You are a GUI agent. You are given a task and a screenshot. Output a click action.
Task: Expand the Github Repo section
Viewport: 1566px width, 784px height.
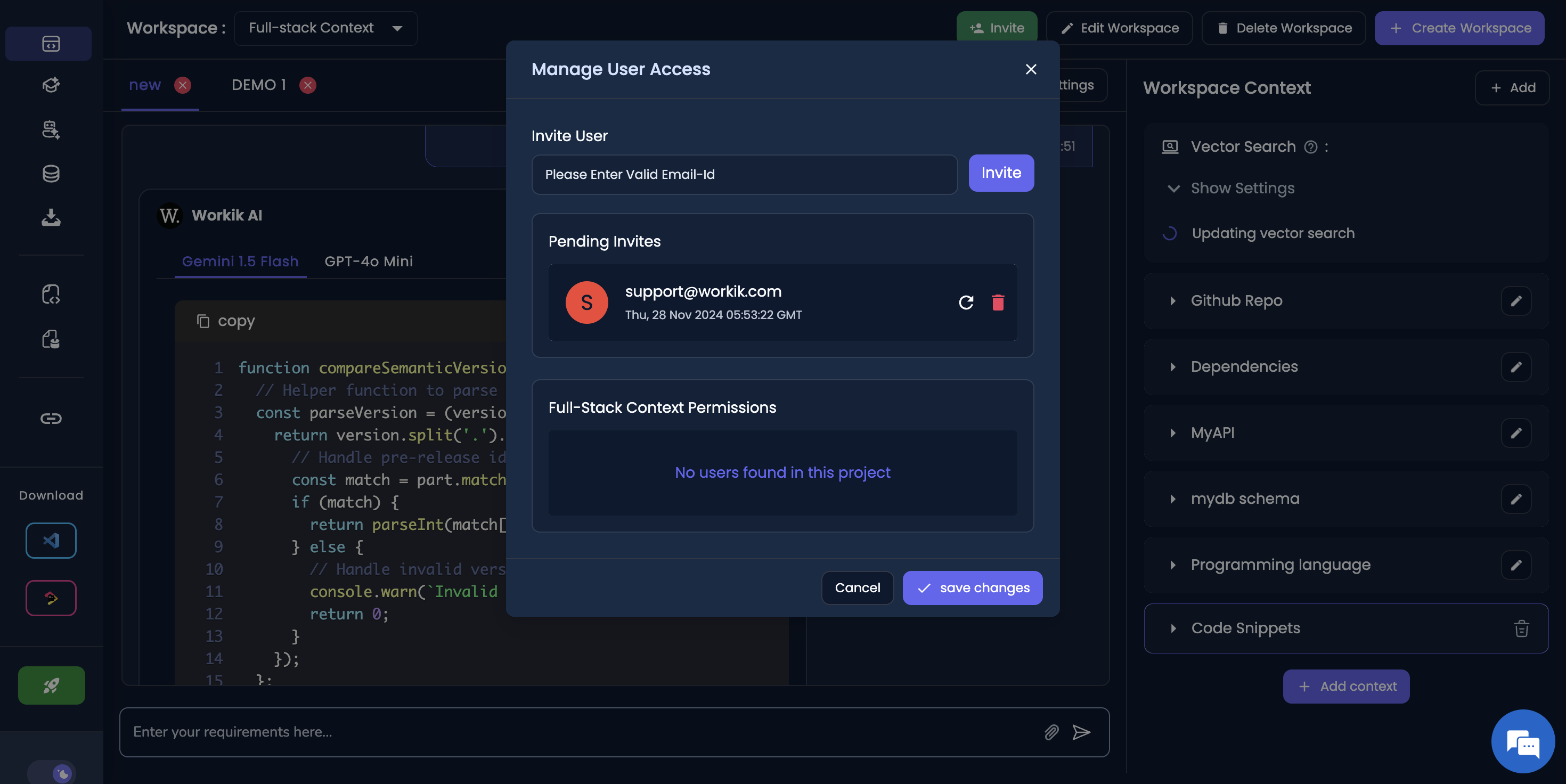1173,301
